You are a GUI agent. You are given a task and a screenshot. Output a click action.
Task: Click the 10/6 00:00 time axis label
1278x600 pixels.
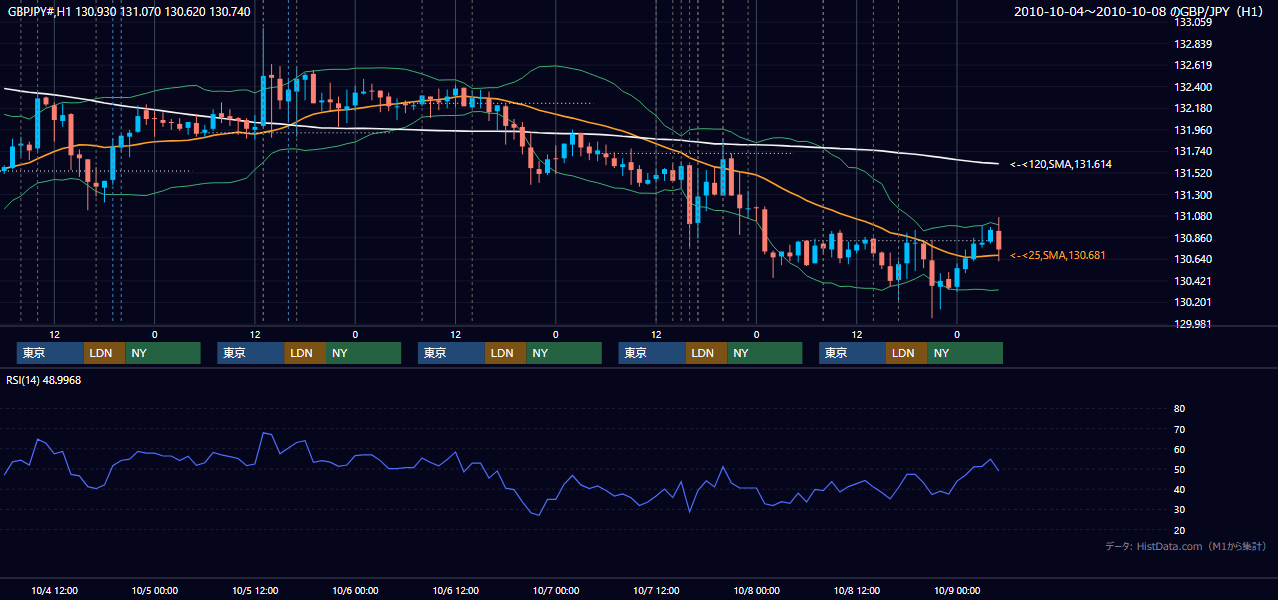356,591
